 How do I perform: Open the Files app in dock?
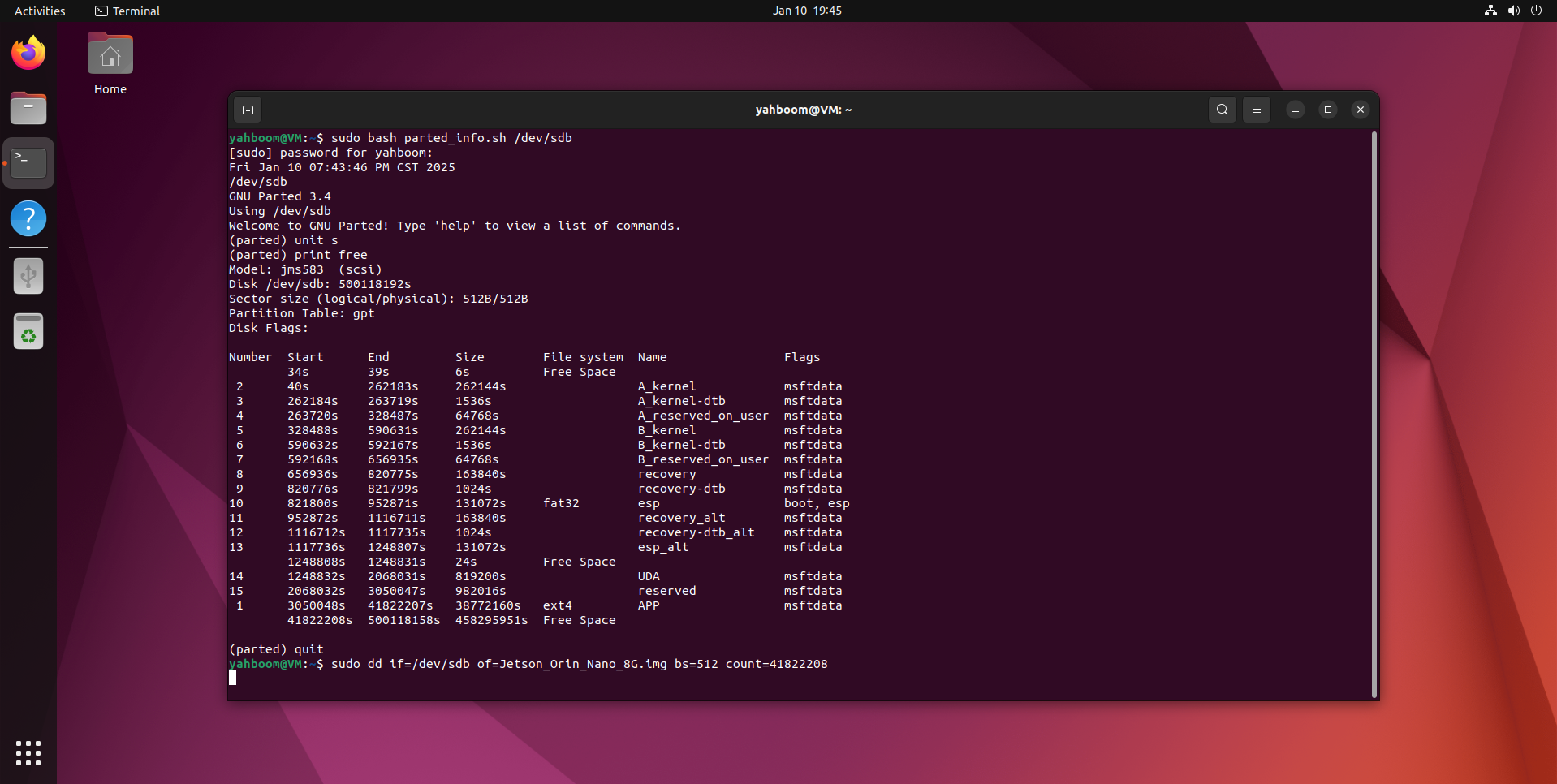coord(28,109)
